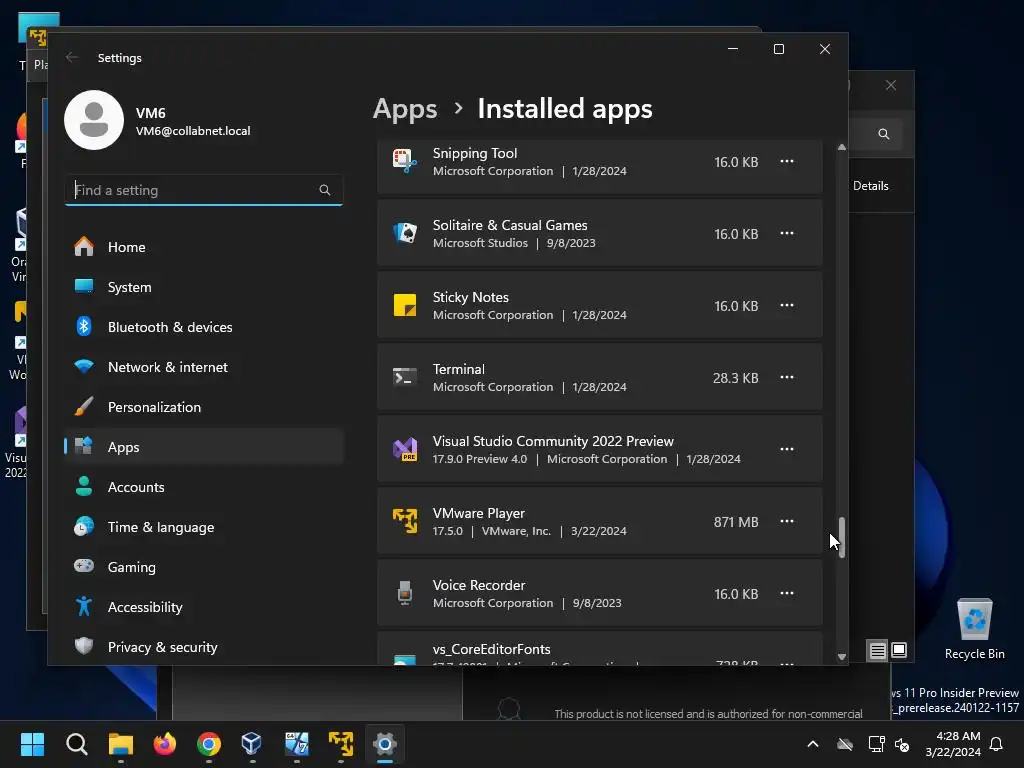The height and width of the screenshot is (768, 1024).
Task: Click the VMware Player 871 MB size
Action: click(x=736, y=522)
